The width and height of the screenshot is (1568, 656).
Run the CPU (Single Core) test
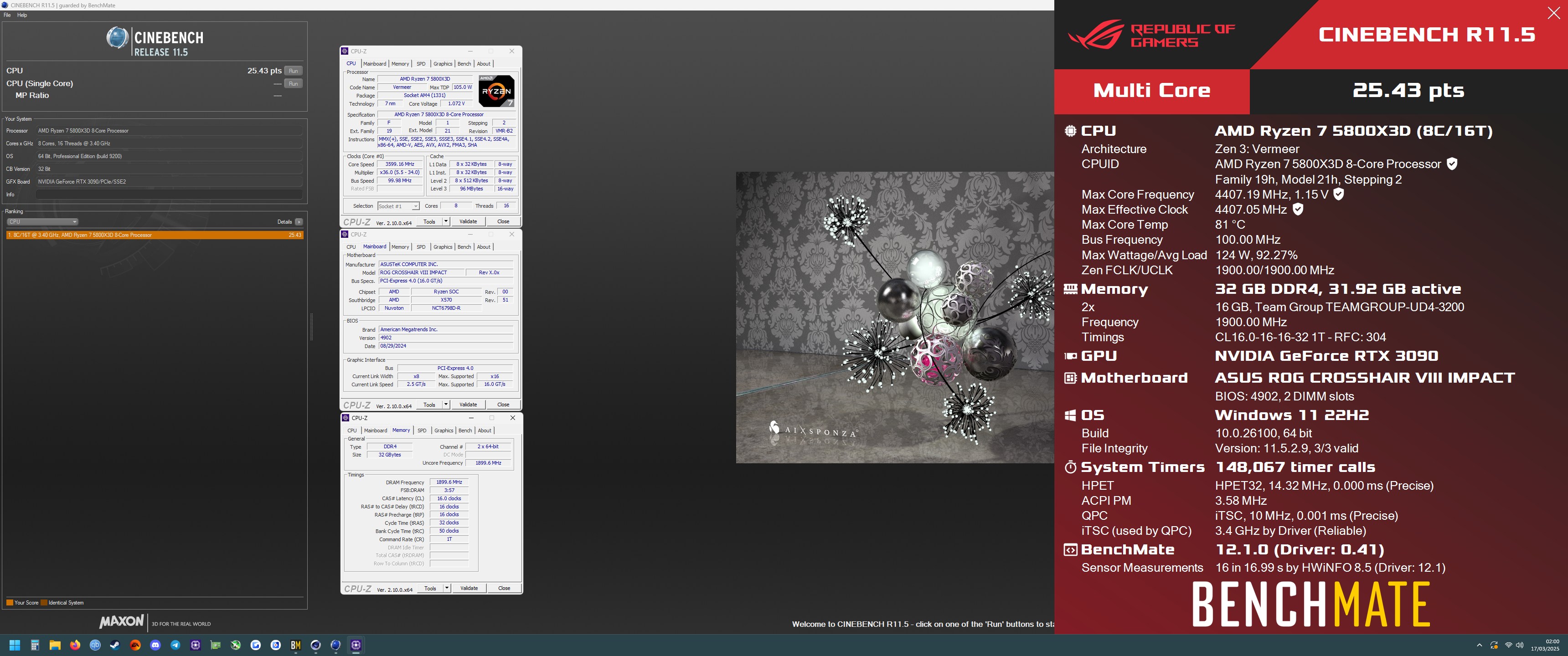coord(294,84)
